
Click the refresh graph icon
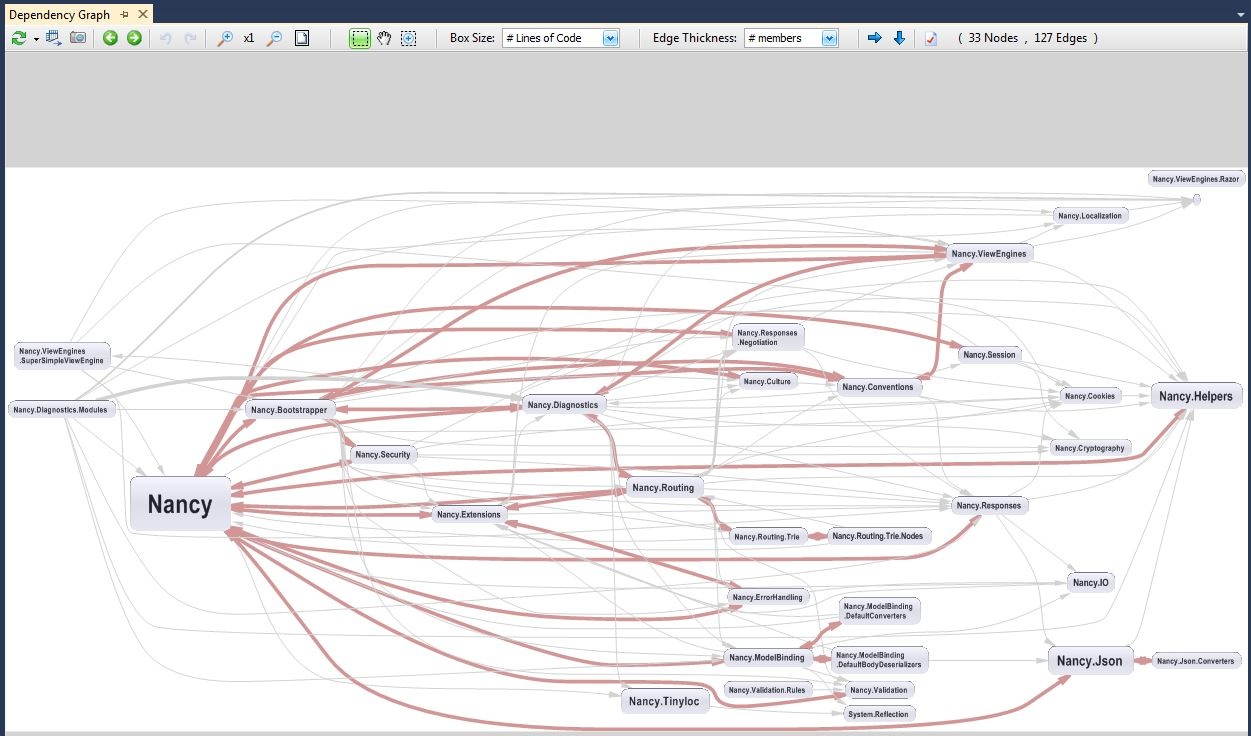tap(20, 38)
